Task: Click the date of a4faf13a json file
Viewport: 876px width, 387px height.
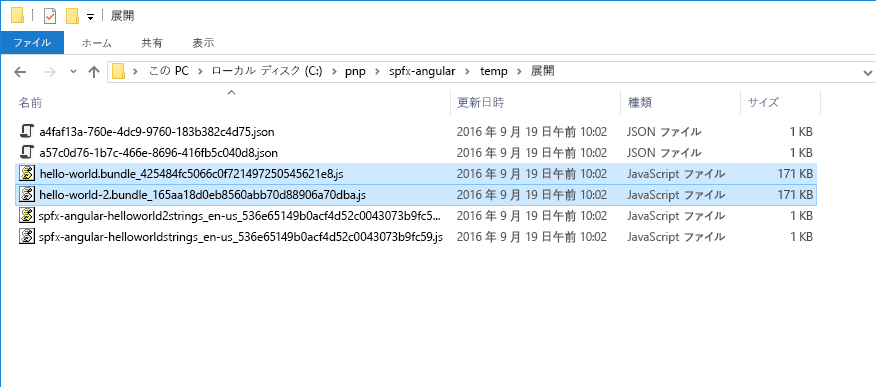Action: (531, 132)
